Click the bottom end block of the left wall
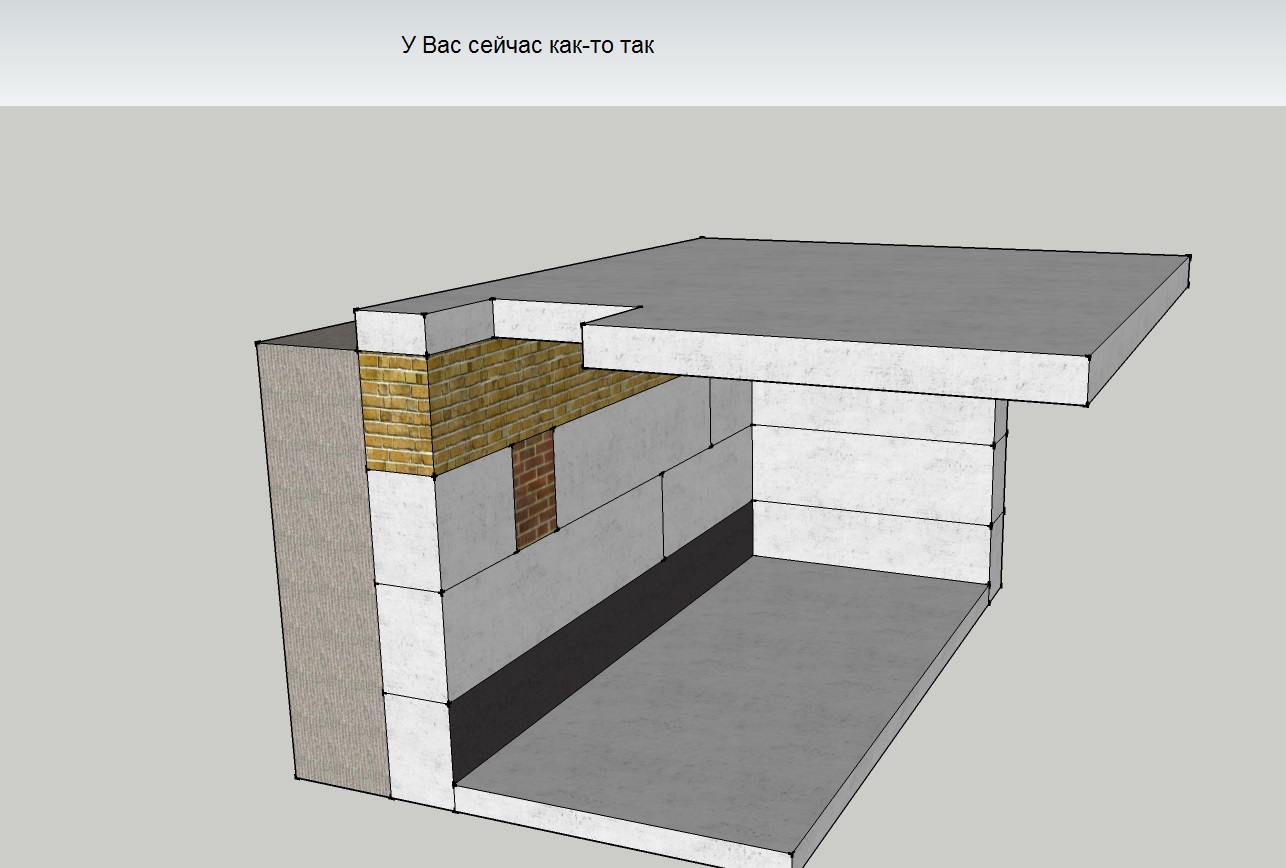1286x868 pixels. 419,750
